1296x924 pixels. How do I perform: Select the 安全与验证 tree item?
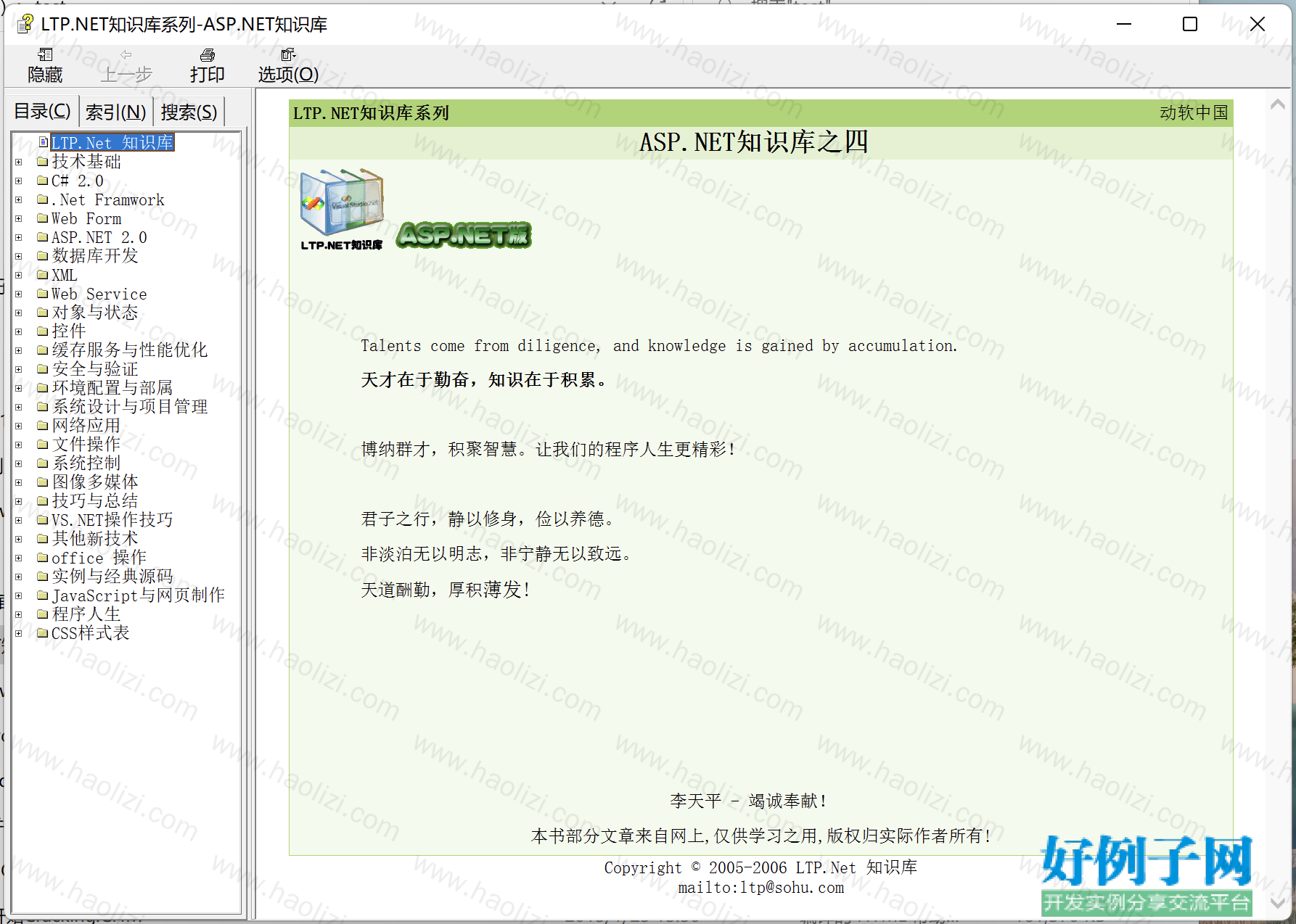(x=95, y=369)
